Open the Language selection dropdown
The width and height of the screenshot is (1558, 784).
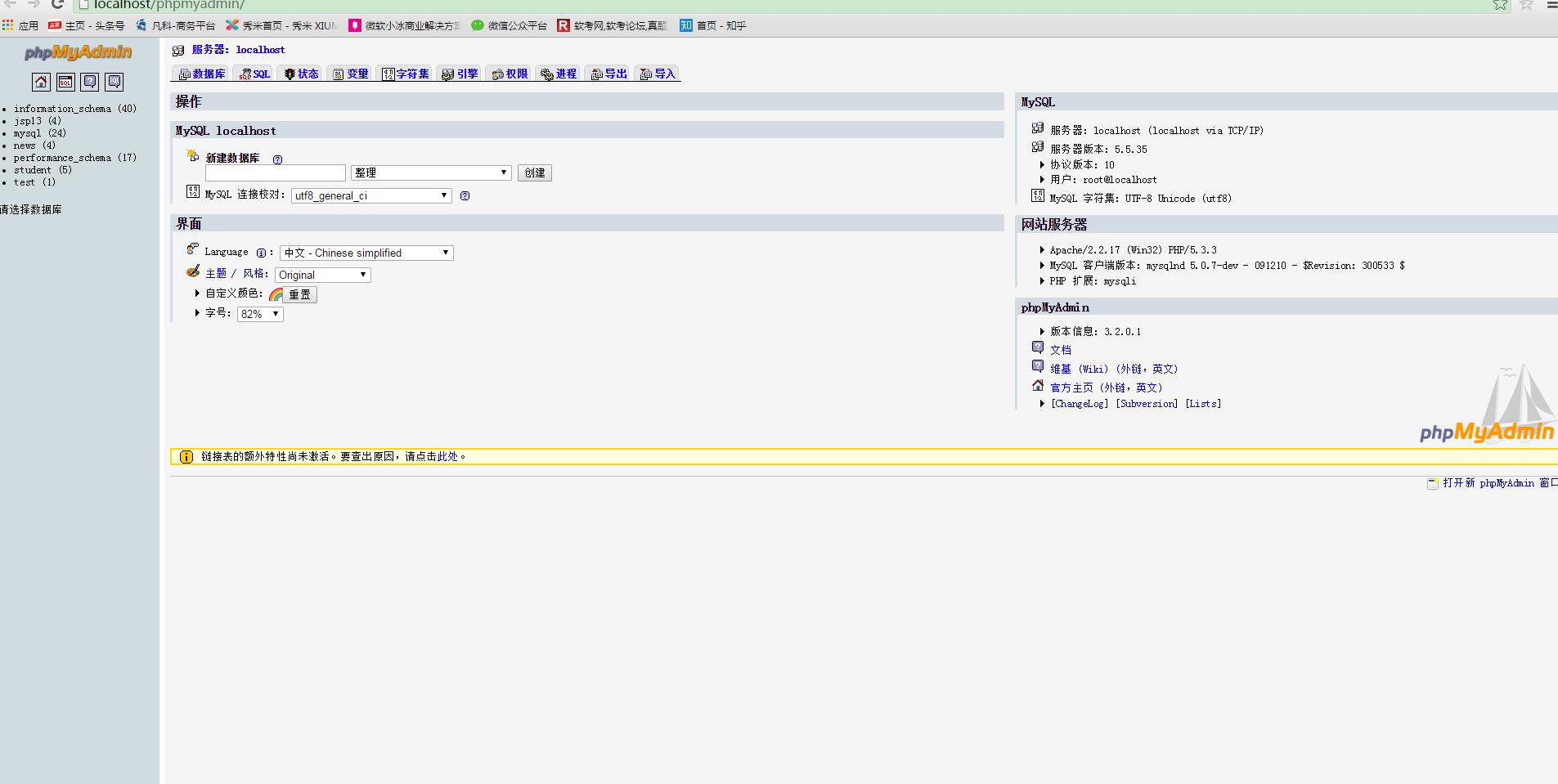[366, 253]
